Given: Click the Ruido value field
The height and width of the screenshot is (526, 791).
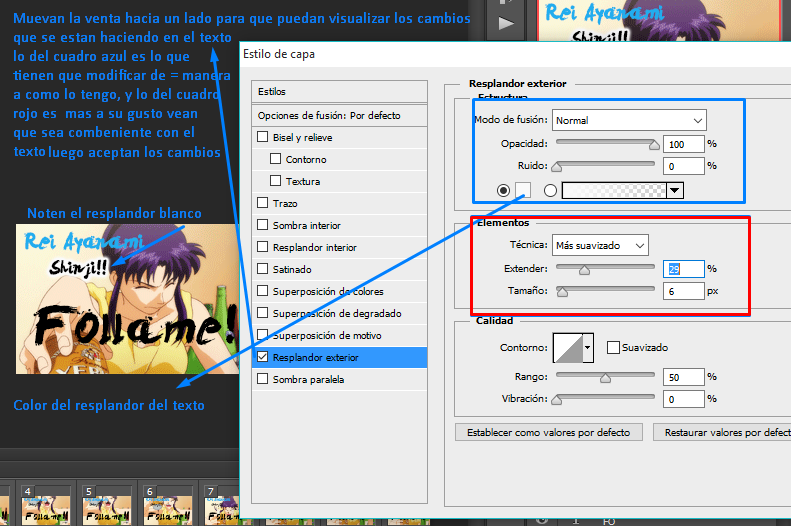Looking at the screenshot, I should tap(684, 166).
